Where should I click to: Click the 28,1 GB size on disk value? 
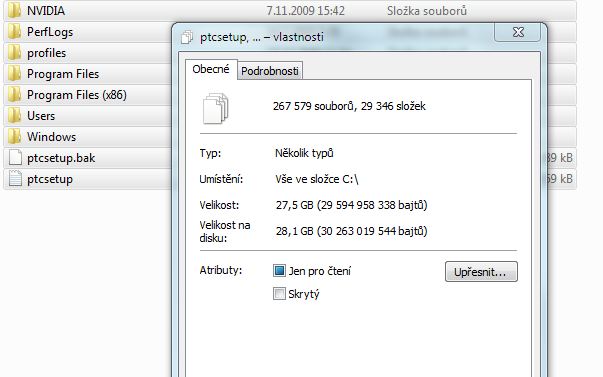351,231
